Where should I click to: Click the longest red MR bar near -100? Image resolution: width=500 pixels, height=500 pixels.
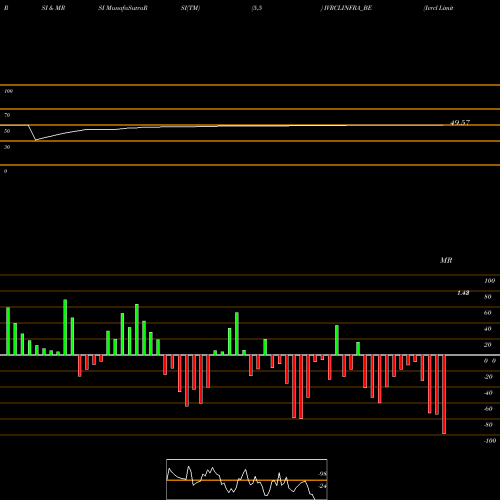[444, 394]
